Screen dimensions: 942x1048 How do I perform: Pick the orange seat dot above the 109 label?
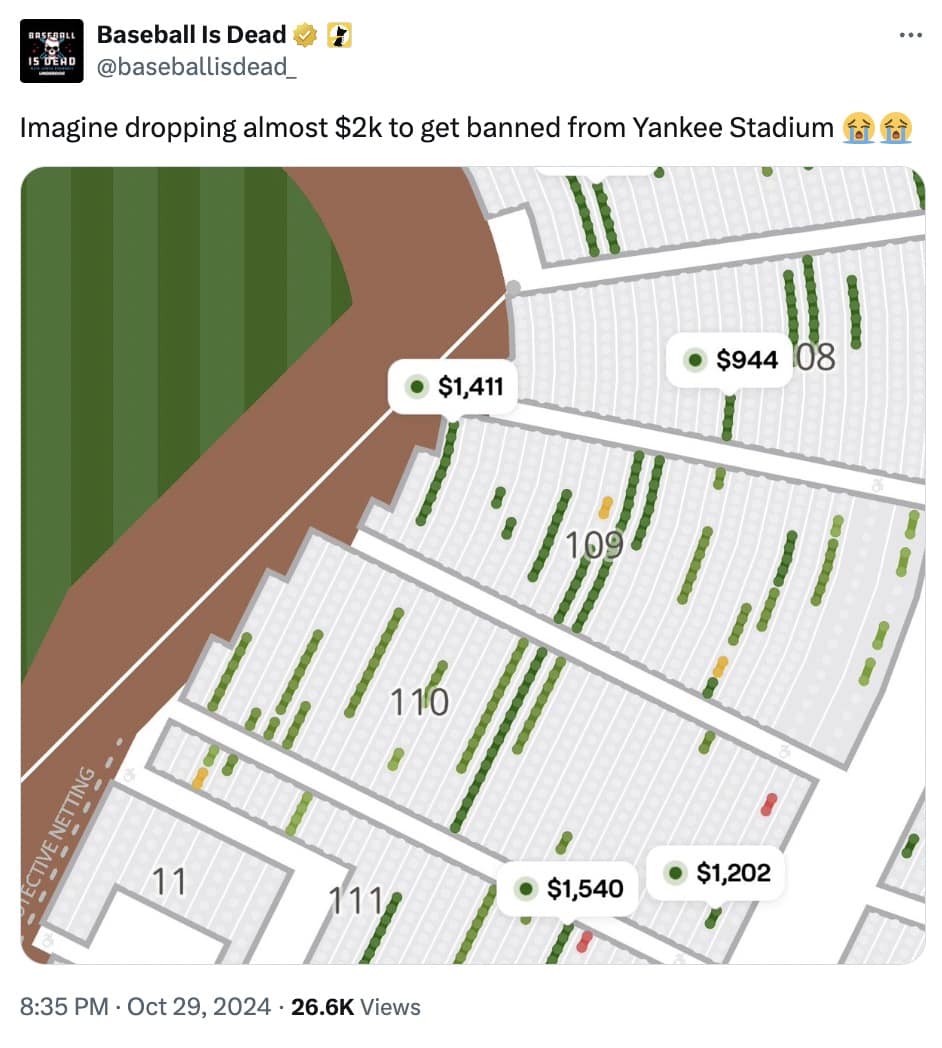(x=604, y=507)
